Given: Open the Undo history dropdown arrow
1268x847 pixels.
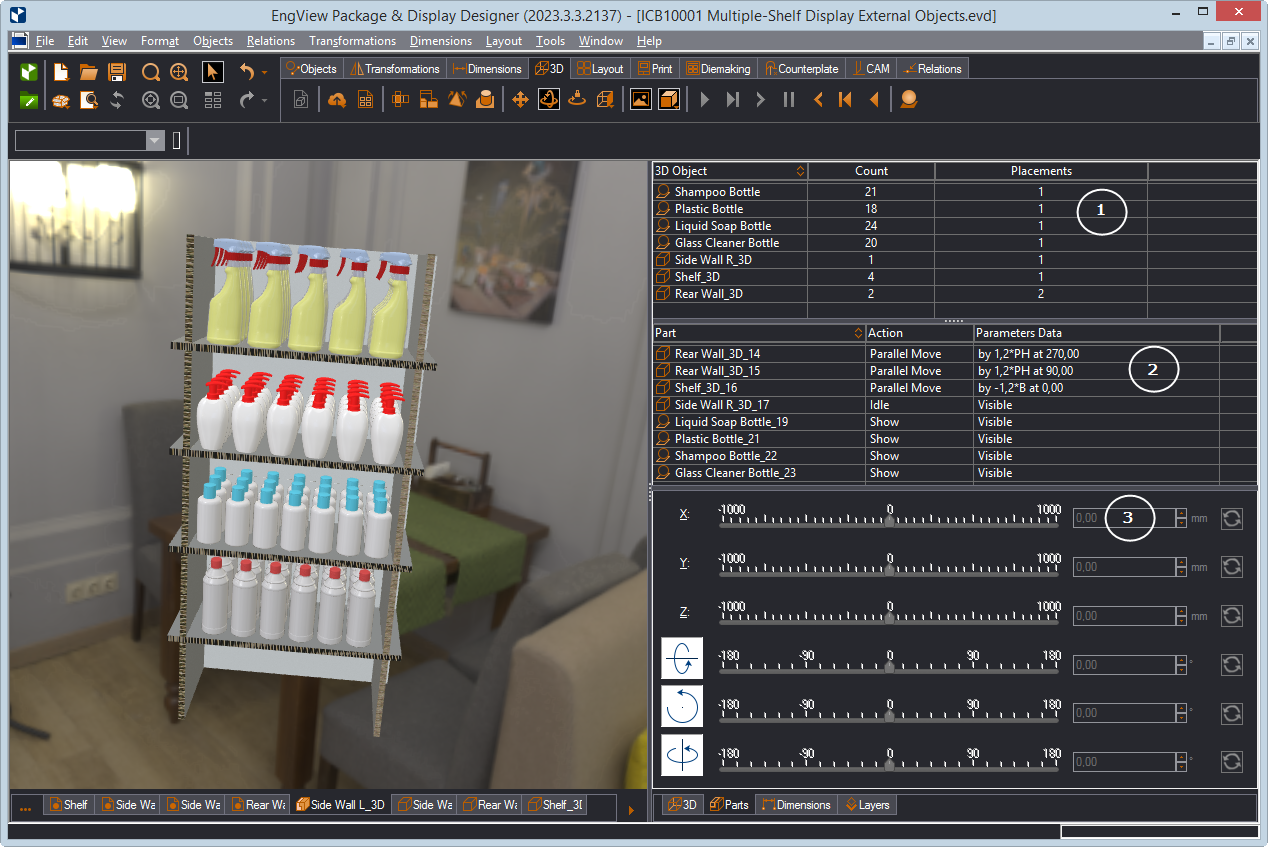Looking at the screenshot, I should [264, 72].
